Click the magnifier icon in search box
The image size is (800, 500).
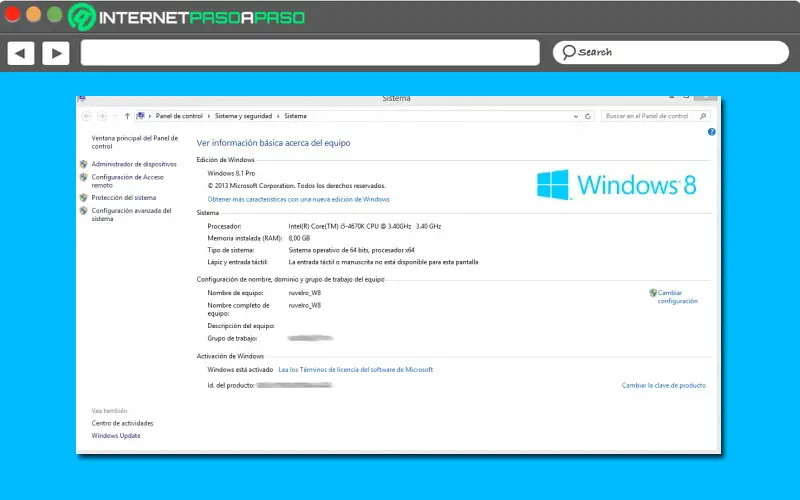(703, 116)
